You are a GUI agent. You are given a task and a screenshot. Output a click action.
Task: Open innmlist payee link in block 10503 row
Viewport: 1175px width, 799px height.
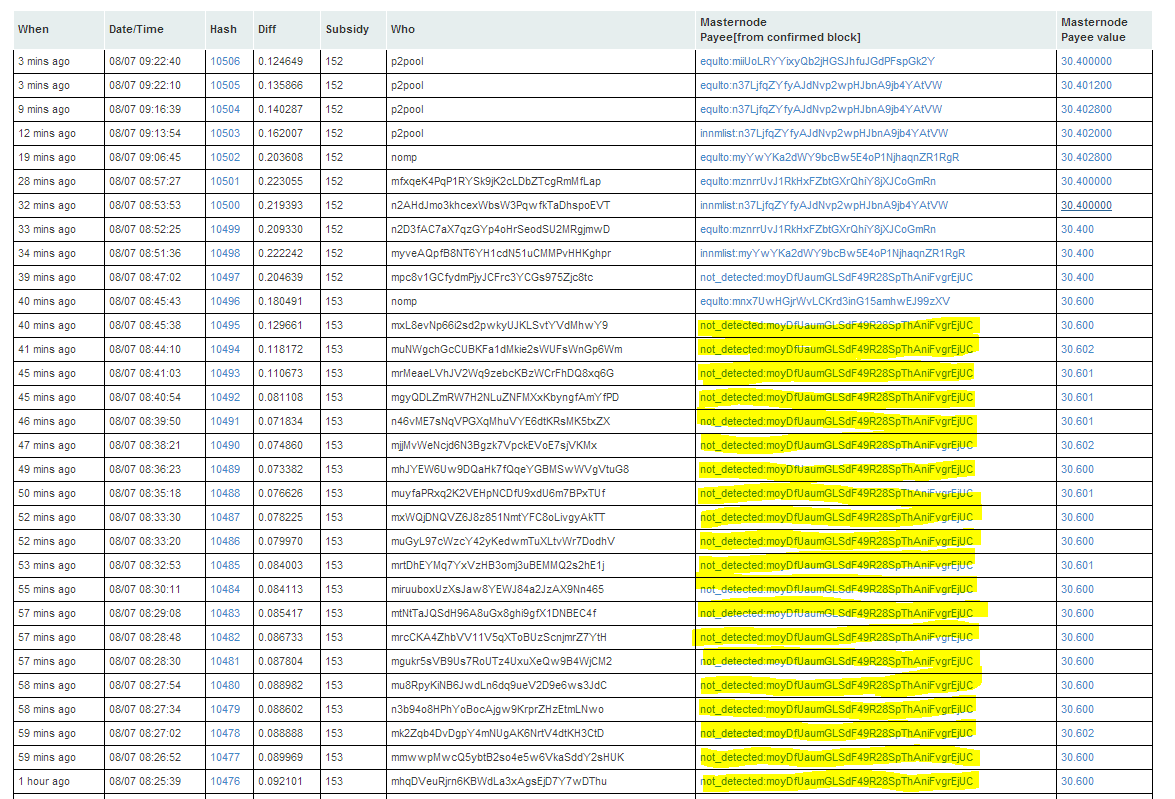click(x=824, y=133)
